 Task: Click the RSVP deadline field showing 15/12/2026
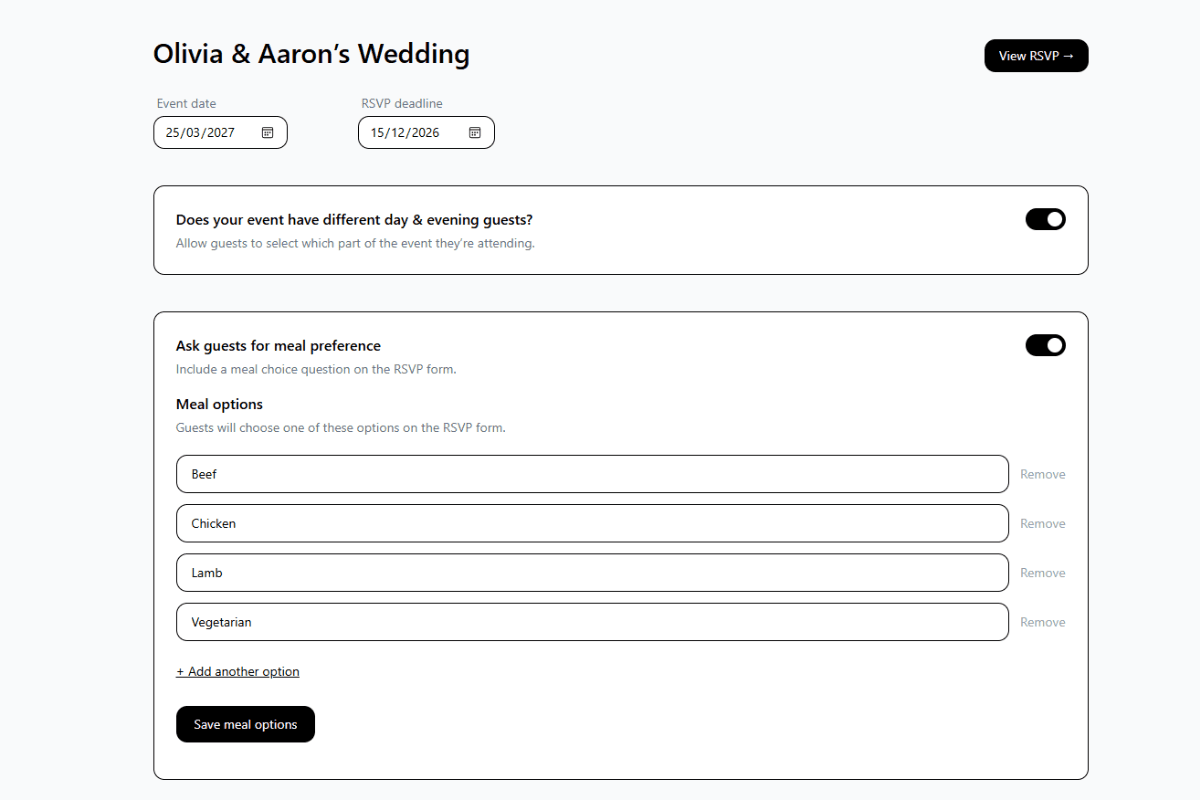(x=408, y=133)
